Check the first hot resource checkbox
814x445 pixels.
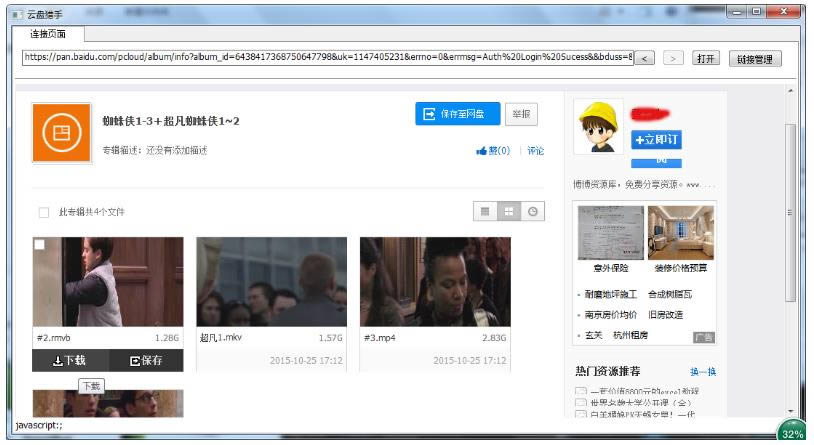(581, 391)
